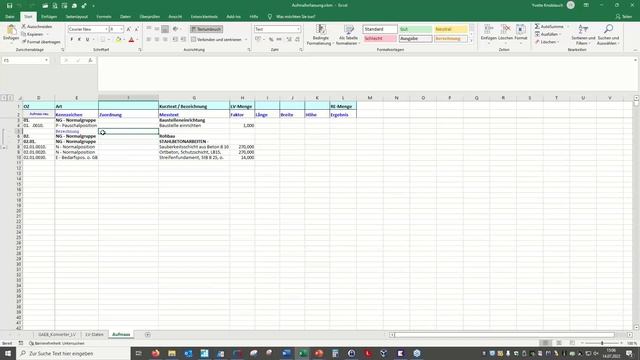Image resolution: width=640 pixels, height=360 pixels.
Task: Switch to the Ansicht ribbon tab
Action: pos(175,17)
